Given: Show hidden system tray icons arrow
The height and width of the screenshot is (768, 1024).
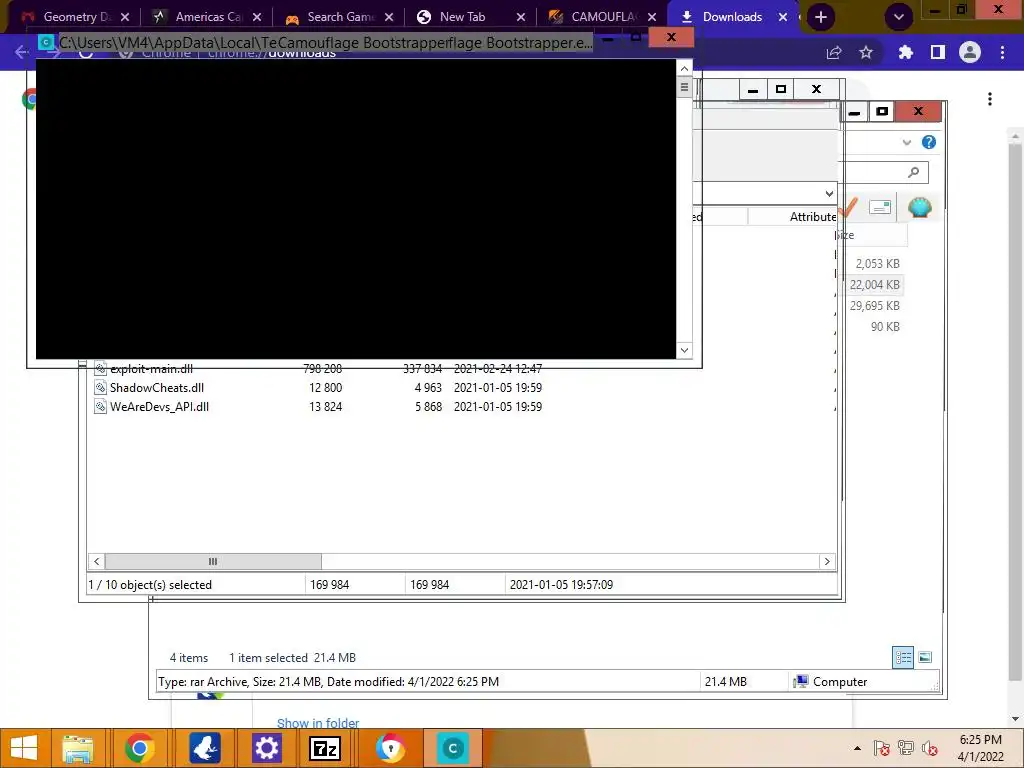Looking at the screenshot, I should tap(857, 748).
